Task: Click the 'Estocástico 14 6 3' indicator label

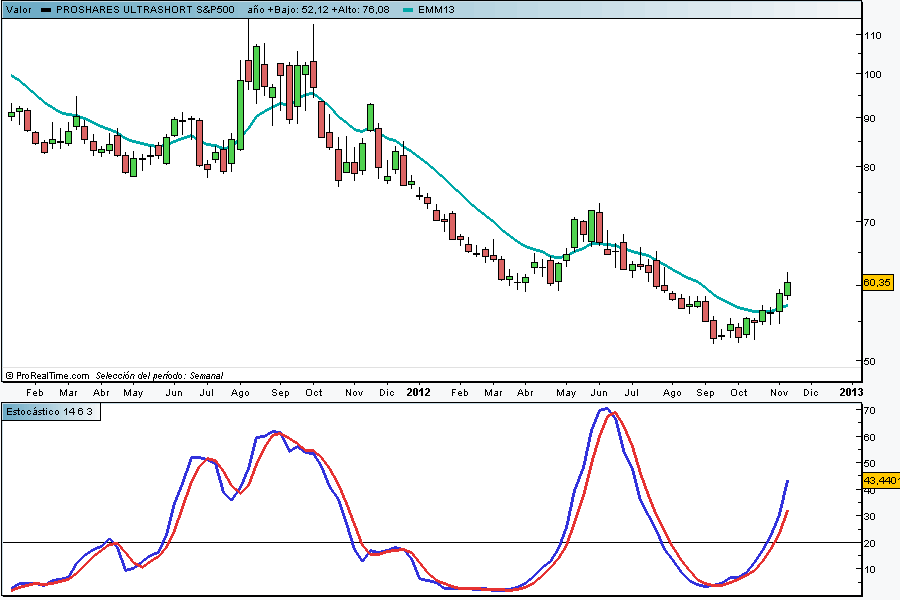Action: (50, 412)
